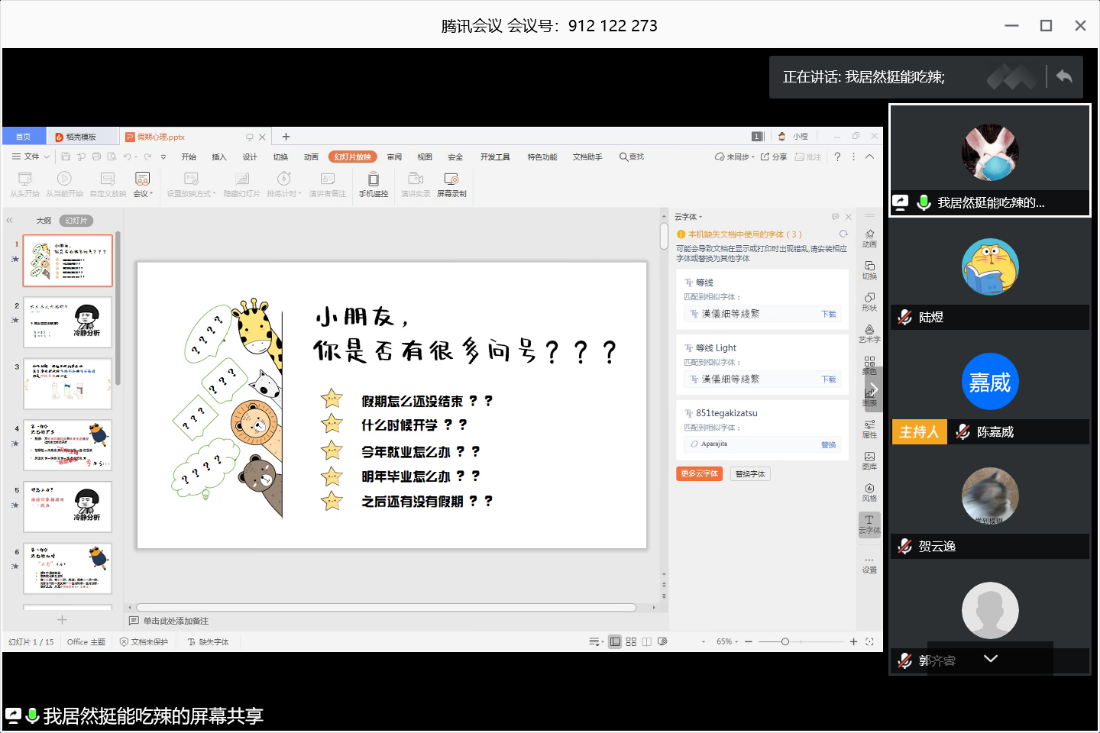
Task: Toggle normal view button in status bar
Action: [614, 641]
